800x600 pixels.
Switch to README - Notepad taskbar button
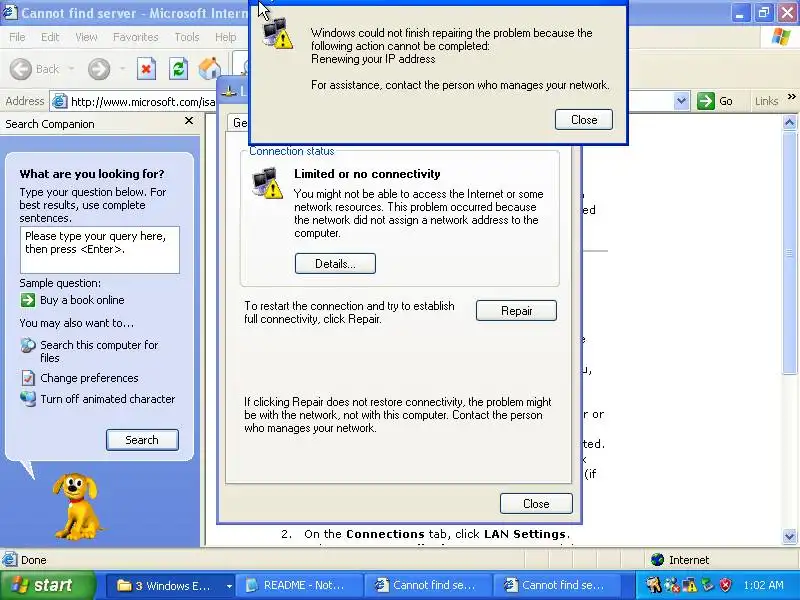point(301,585)
